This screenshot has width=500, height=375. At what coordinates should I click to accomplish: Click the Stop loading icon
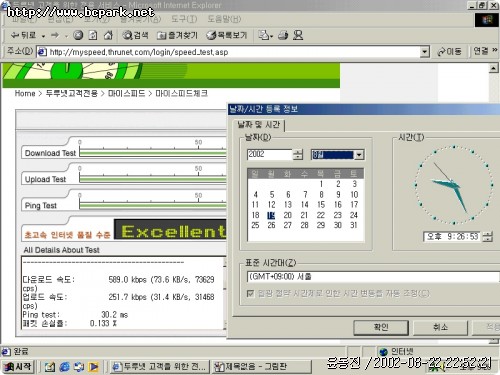click(x=78, y=35)
